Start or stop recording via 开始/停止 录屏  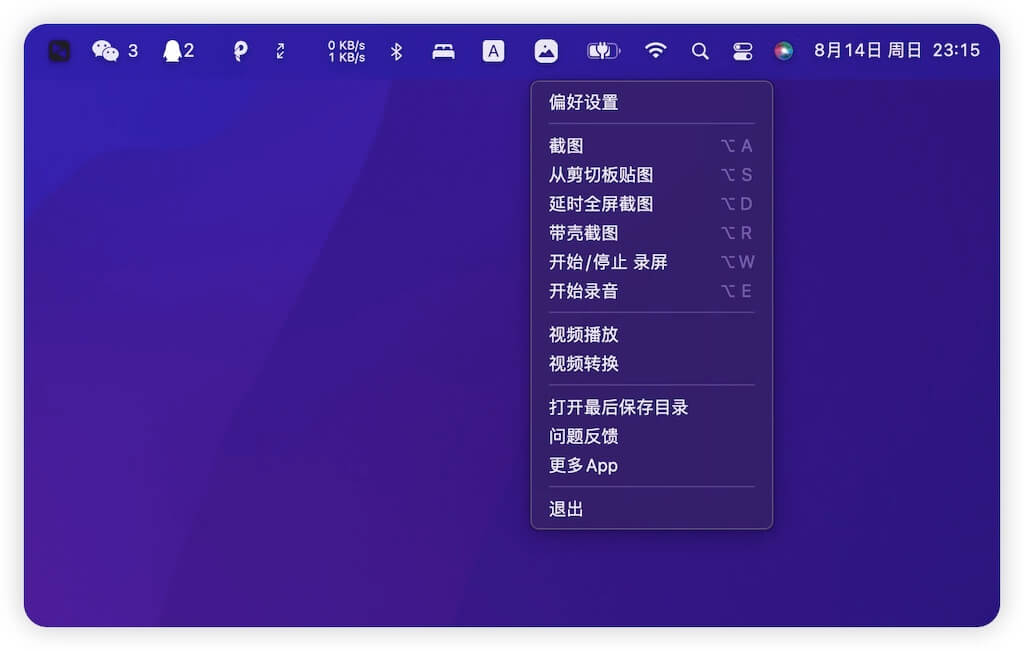608,262
